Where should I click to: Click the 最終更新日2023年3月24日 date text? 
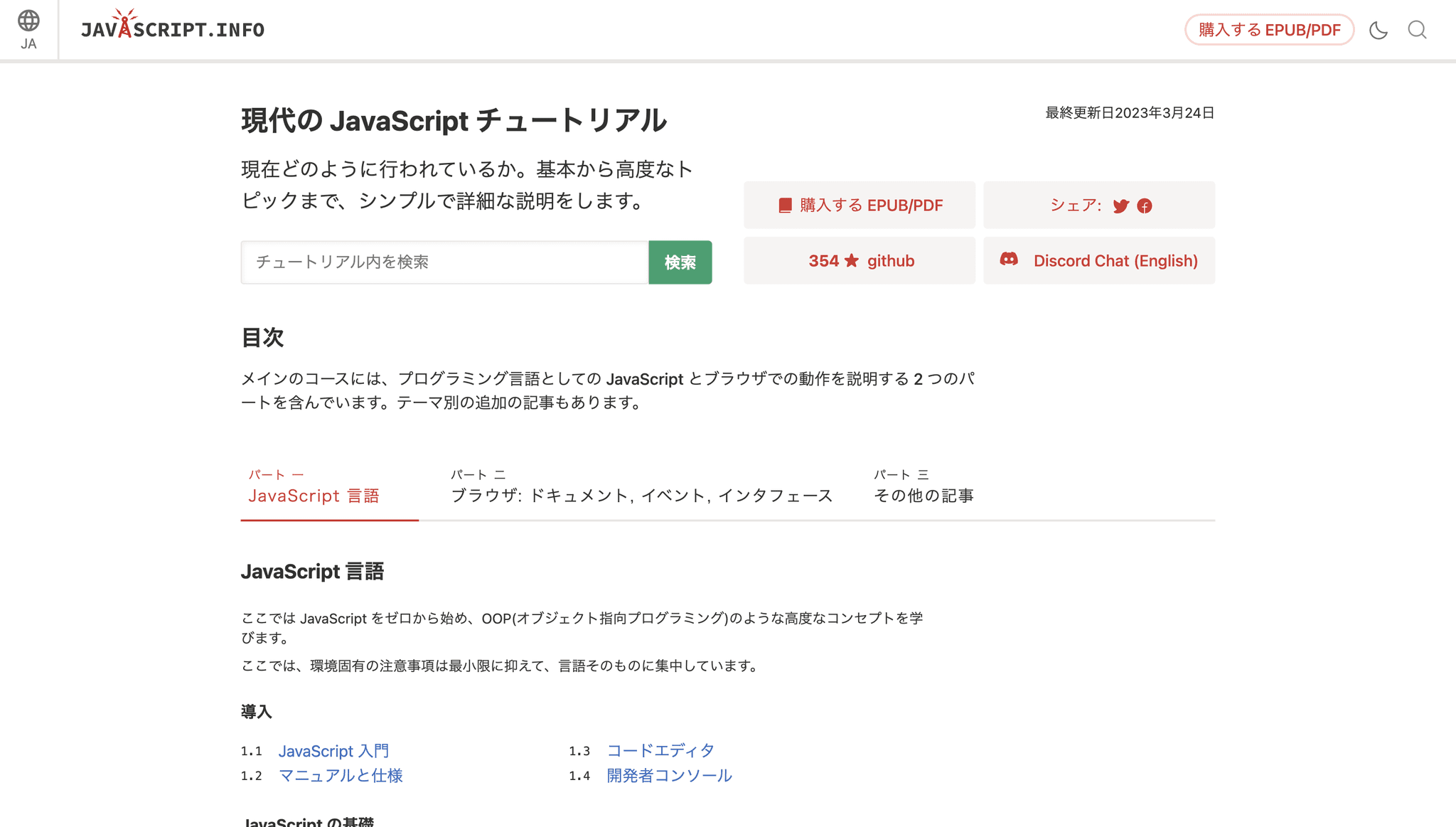[x=1130, y=113]
